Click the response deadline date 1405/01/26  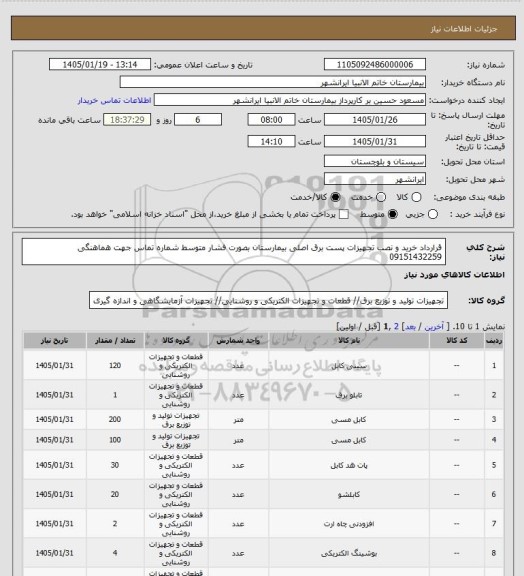pos(375,120)
